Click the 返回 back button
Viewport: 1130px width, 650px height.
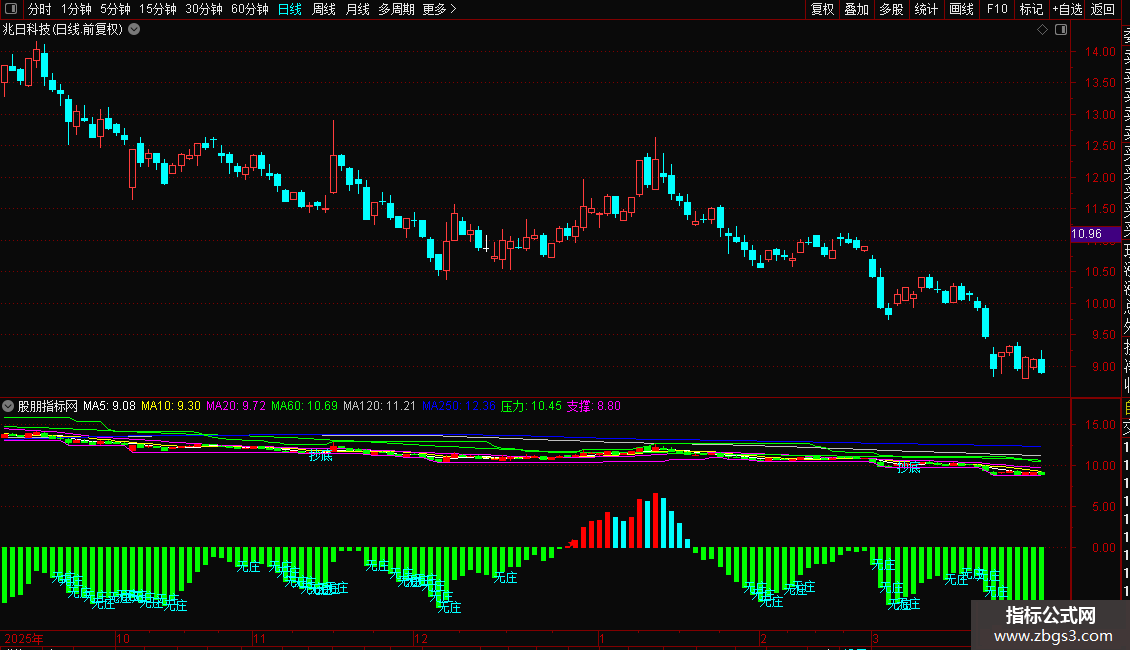pyautogui.click(x=1103, y=9)
